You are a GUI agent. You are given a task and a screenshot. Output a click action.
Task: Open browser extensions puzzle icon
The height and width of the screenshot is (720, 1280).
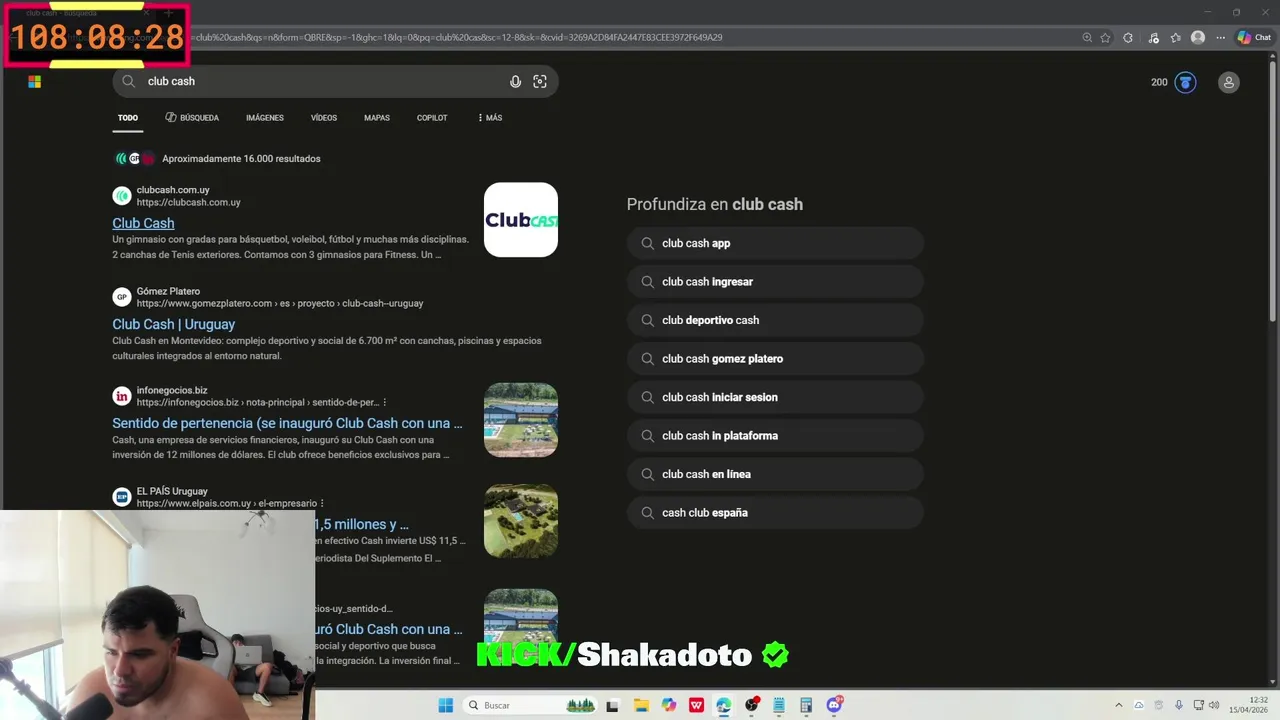[1128, 38]
